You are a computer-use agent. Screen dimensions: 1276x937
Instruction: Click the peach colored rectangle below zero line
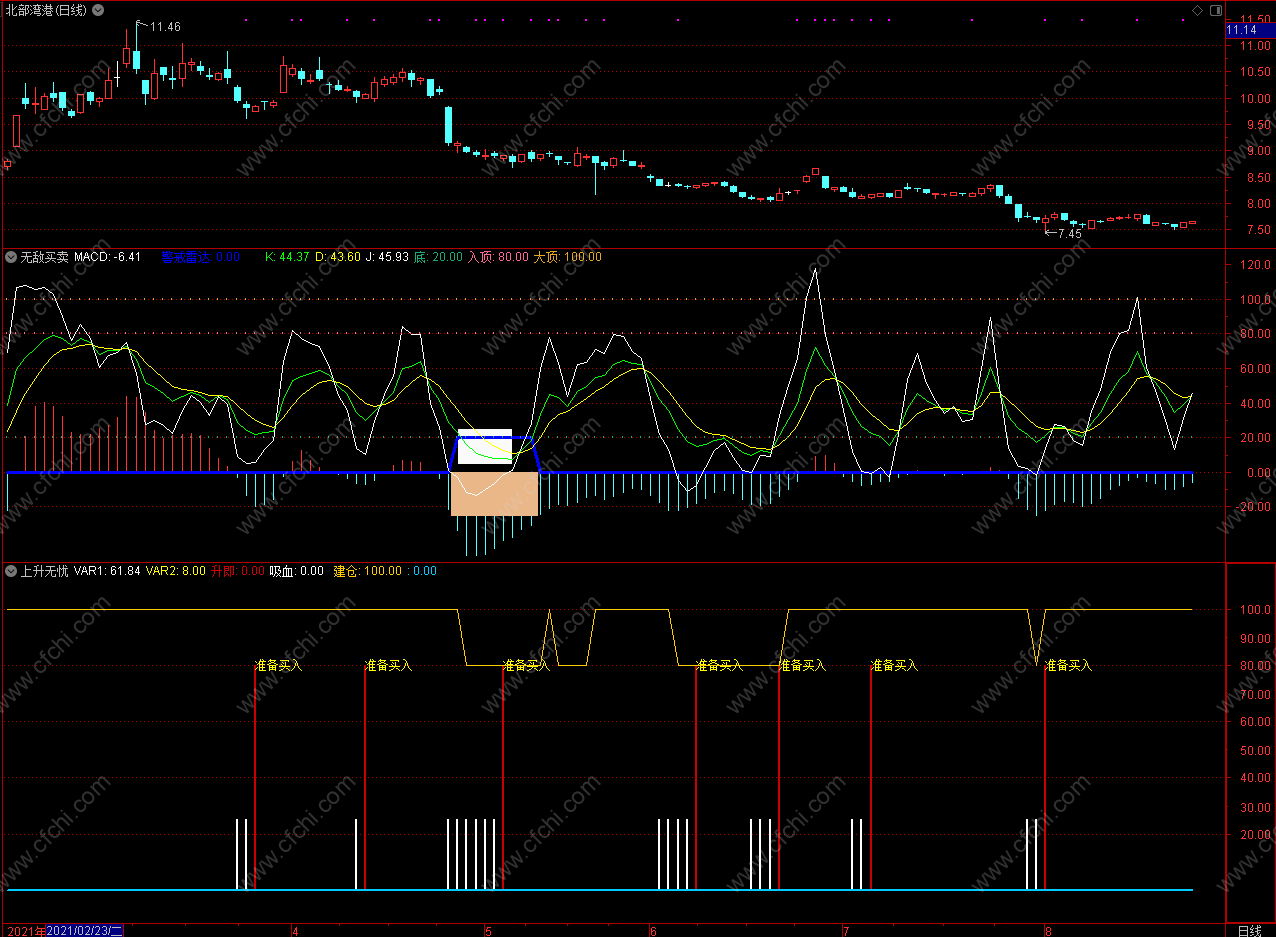[x=494, y=494]
